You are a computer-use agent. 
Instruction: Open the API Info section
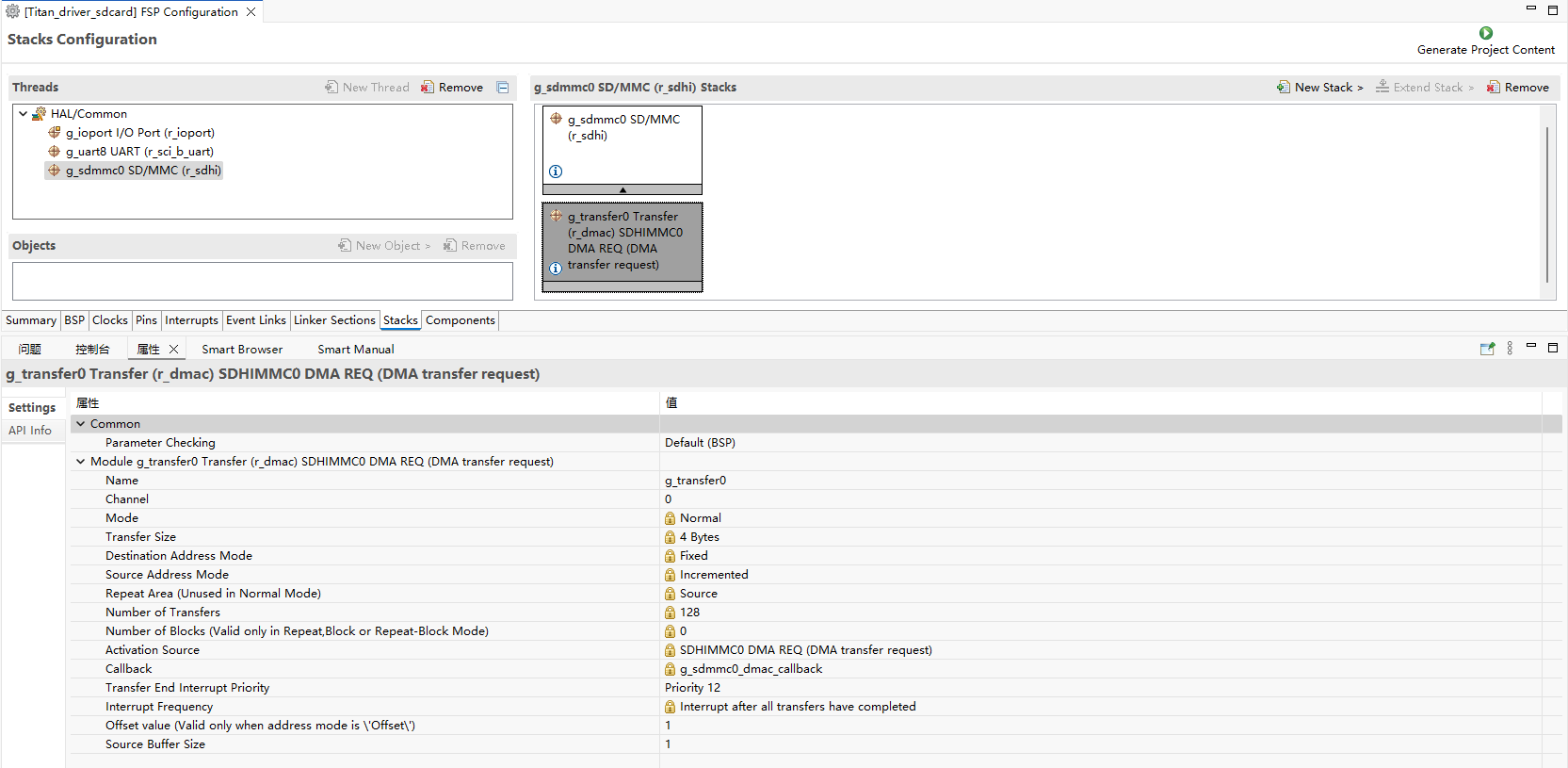[30, 431]
